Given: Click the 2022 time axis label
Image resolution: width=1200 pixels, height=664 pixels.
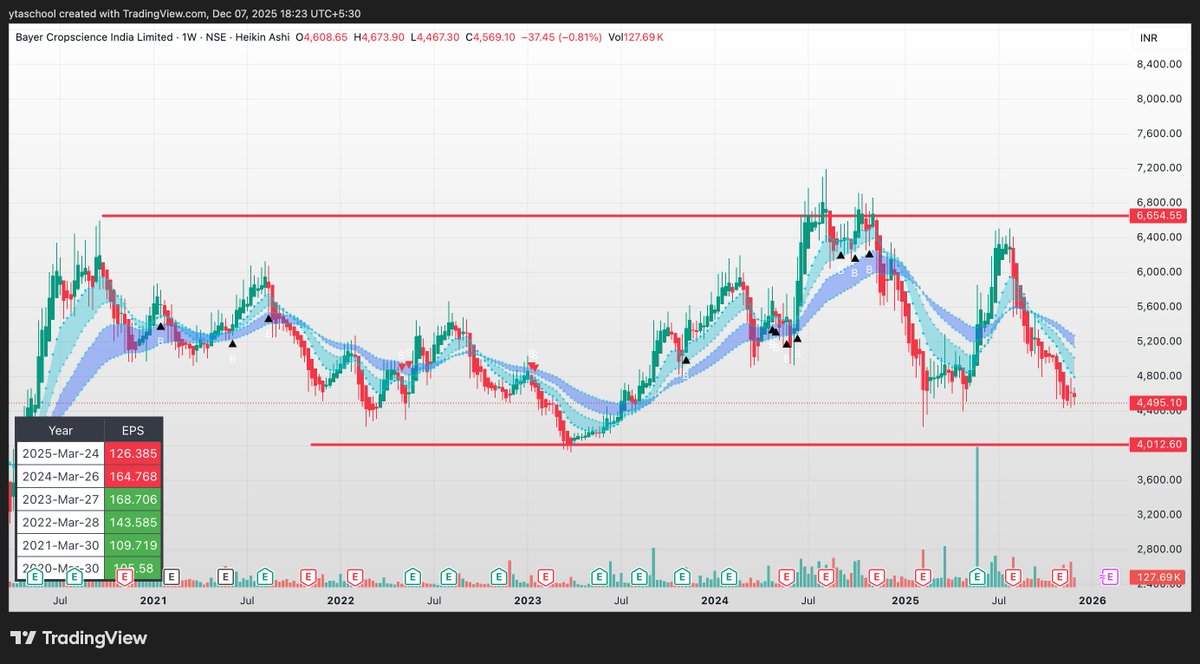Looking at the screenshot, I should point(340,601).
